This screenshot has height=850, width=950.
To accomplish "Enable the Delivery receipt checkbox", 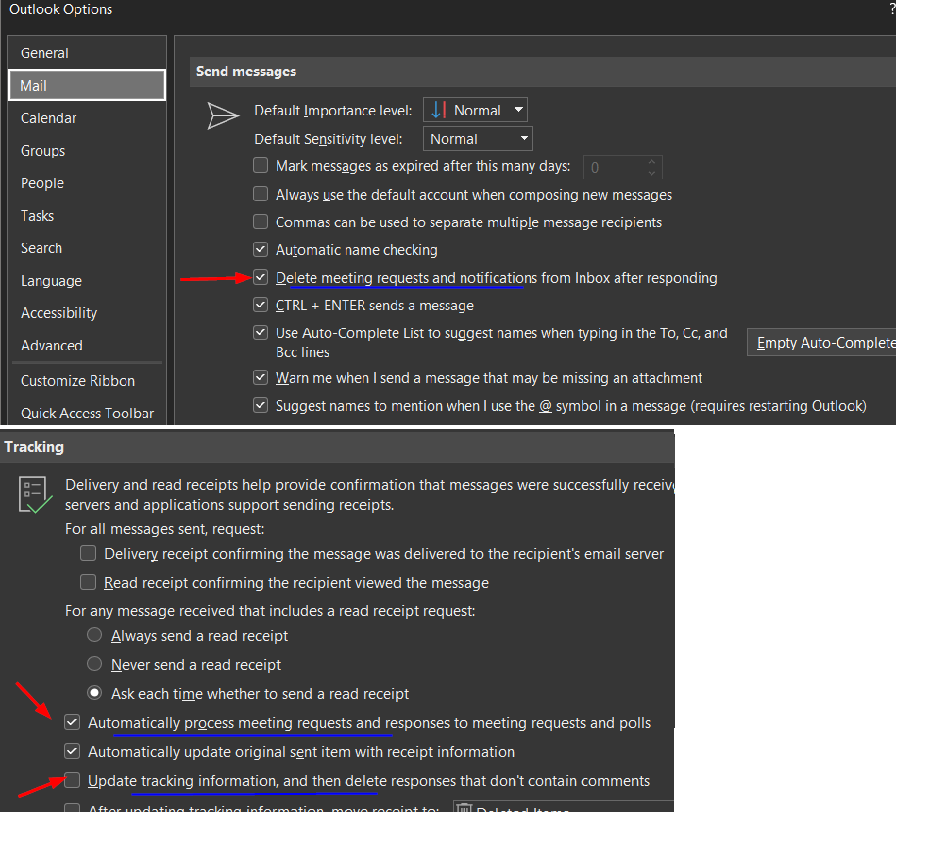I will click(88, 553).
